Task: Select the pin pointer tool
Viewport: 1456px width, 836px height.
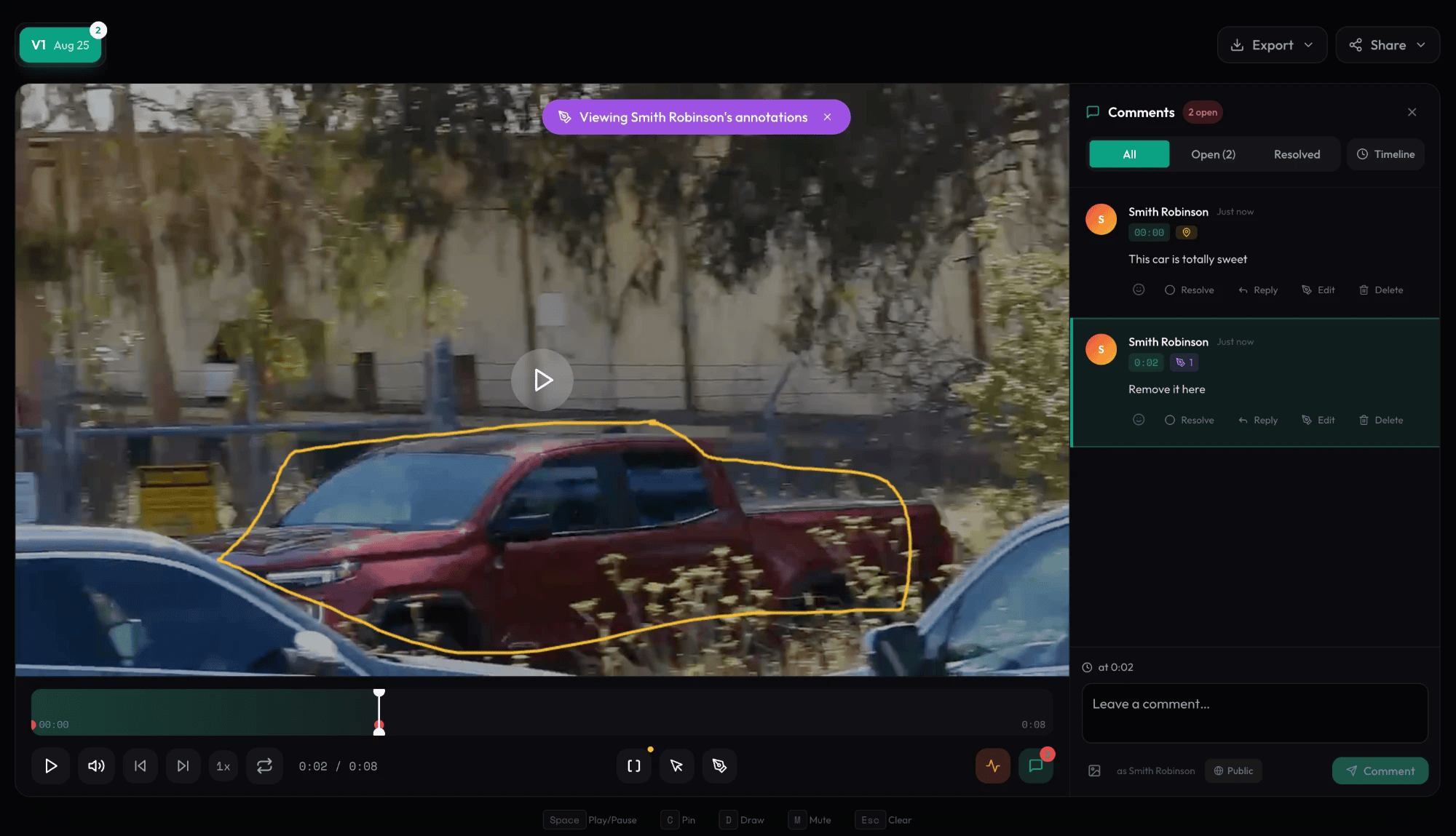Action: [x=677, y=766]
